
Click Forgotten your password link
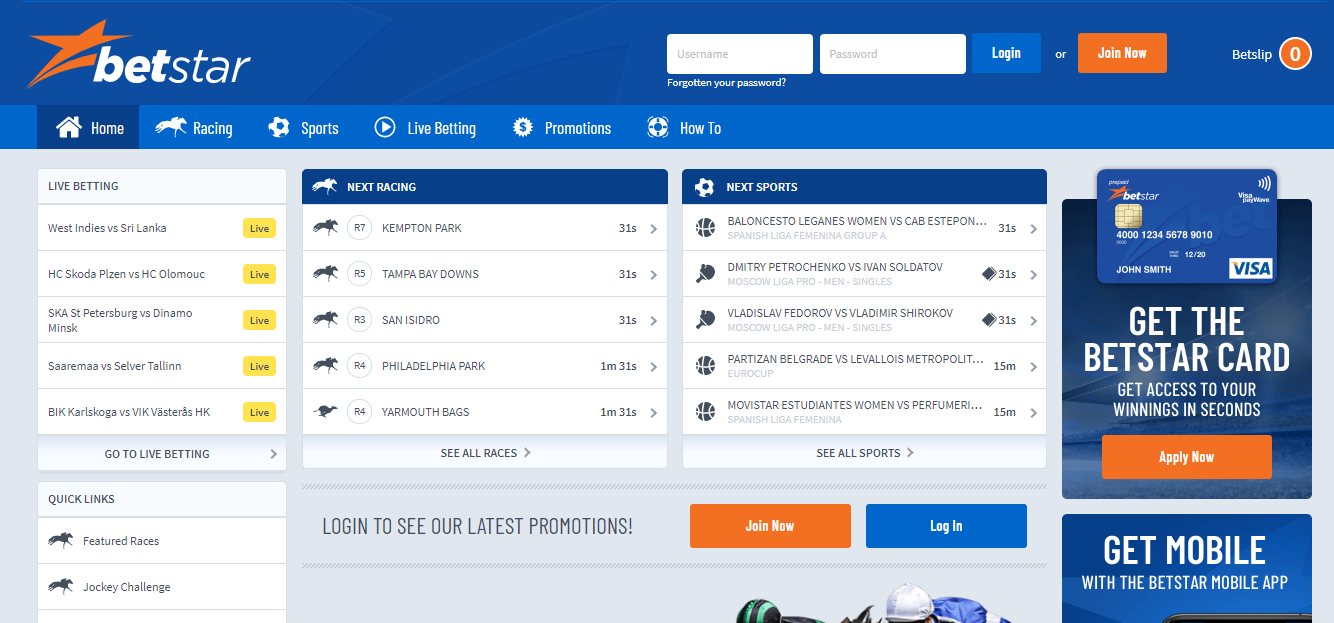click(726, 83)
